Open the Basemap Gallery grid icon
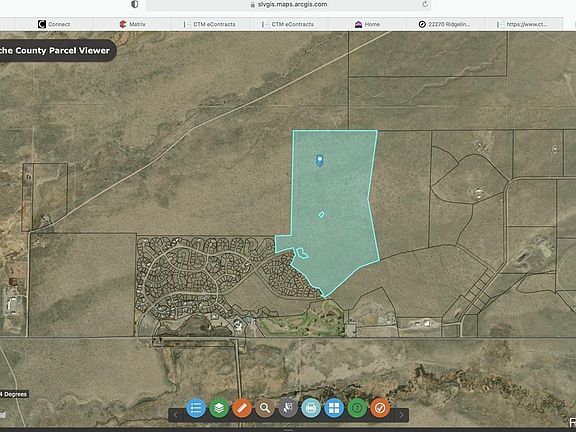This screenshot has height=432, width=576. point(334,408)
